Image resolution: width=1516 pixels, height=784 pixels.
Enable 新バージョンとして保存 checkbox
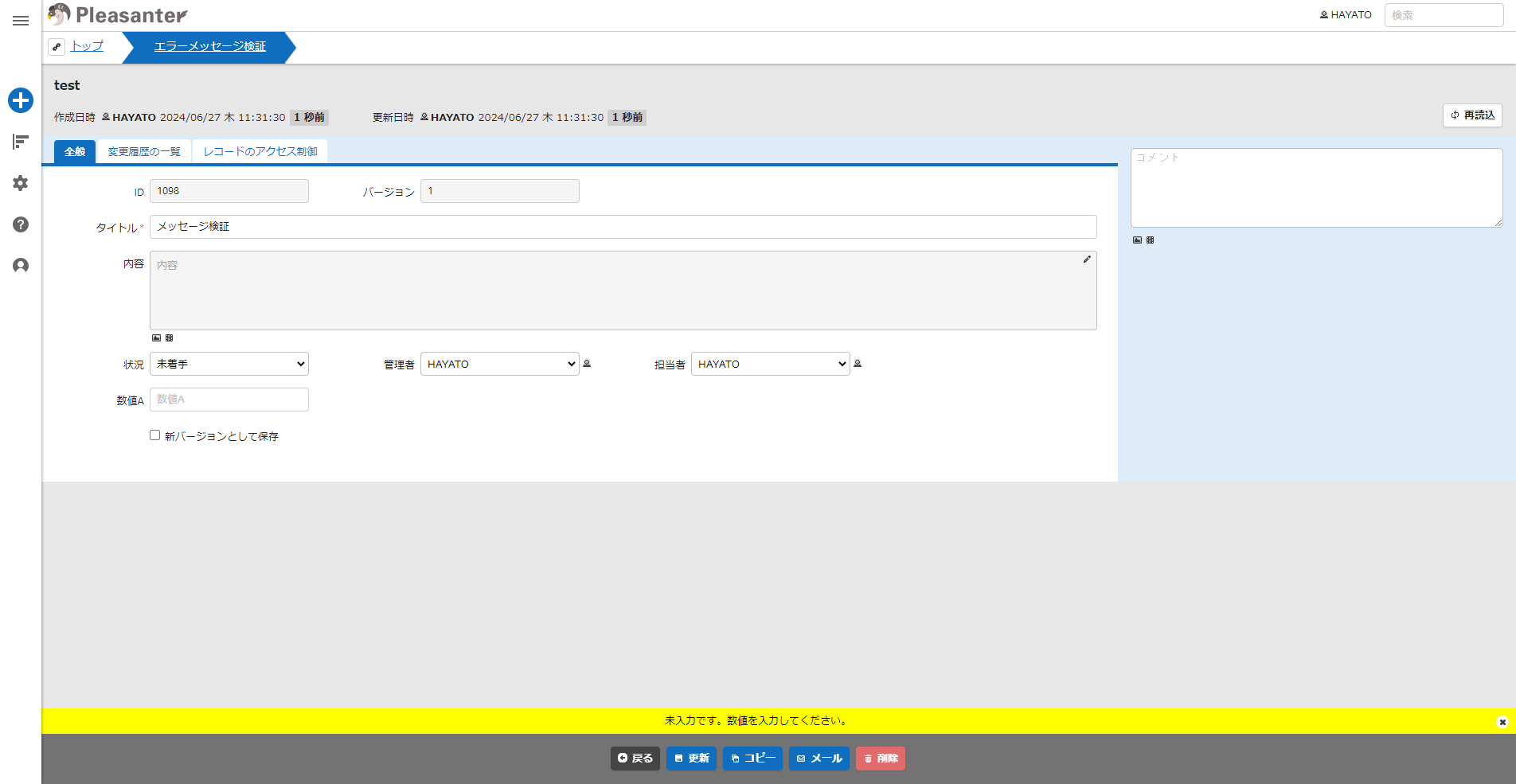click(x=154, y=435)
